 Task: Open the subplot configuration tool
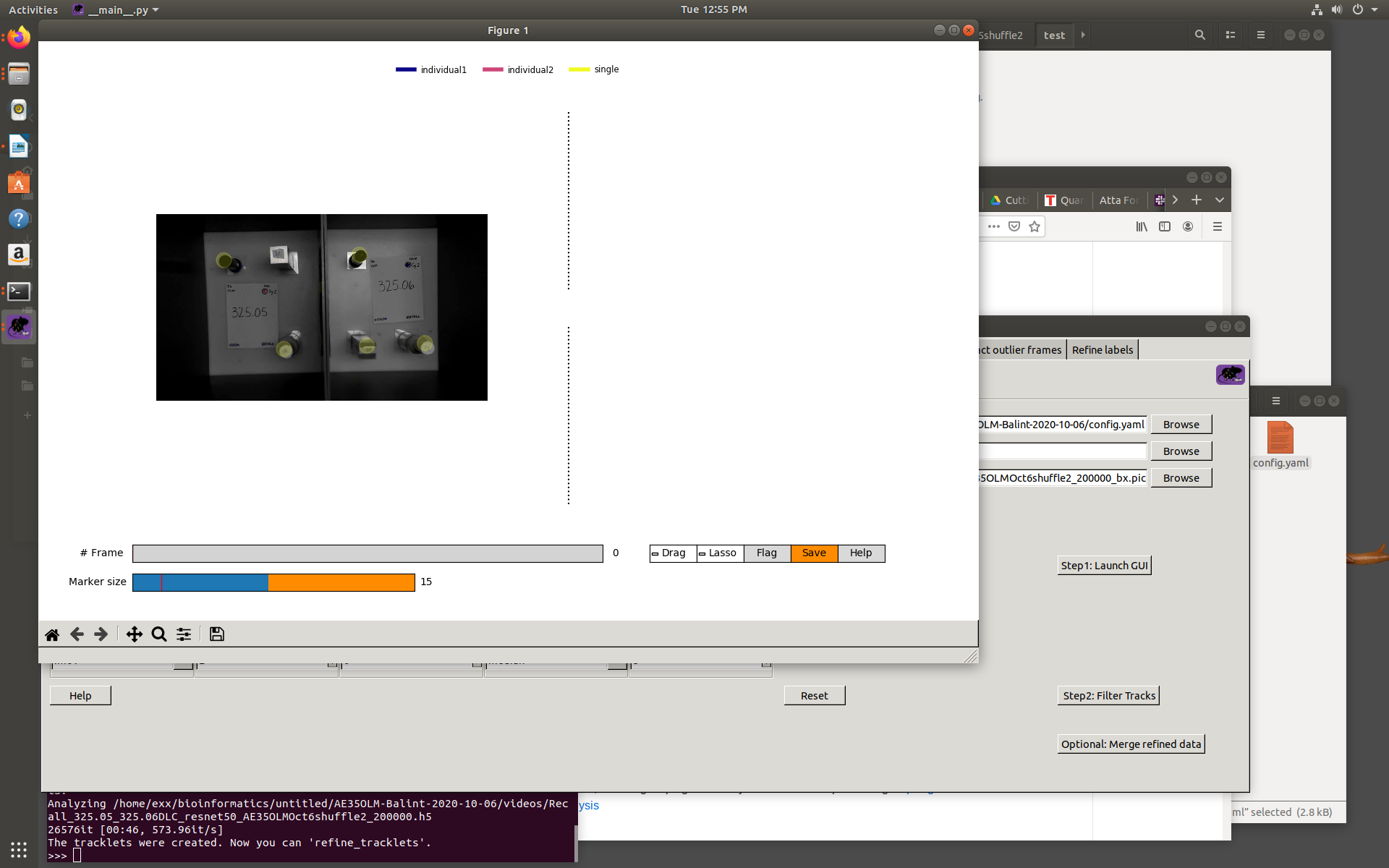click(183, 634)
